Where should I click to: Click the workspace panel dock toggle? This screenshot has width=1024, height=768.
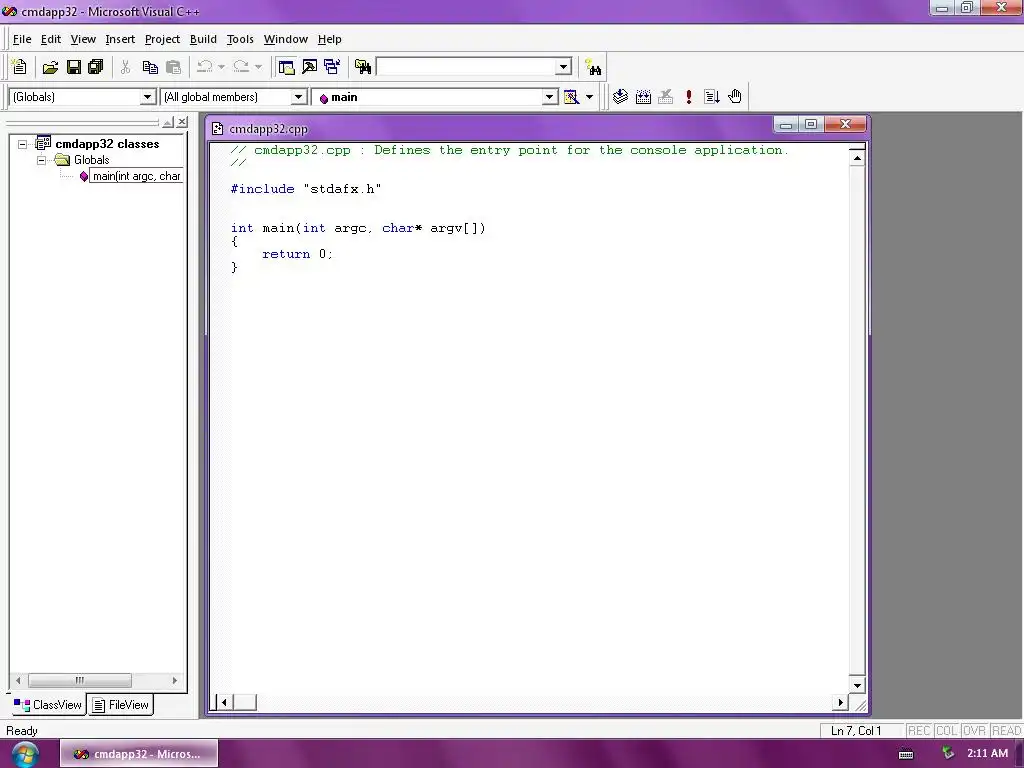[168, 122]
